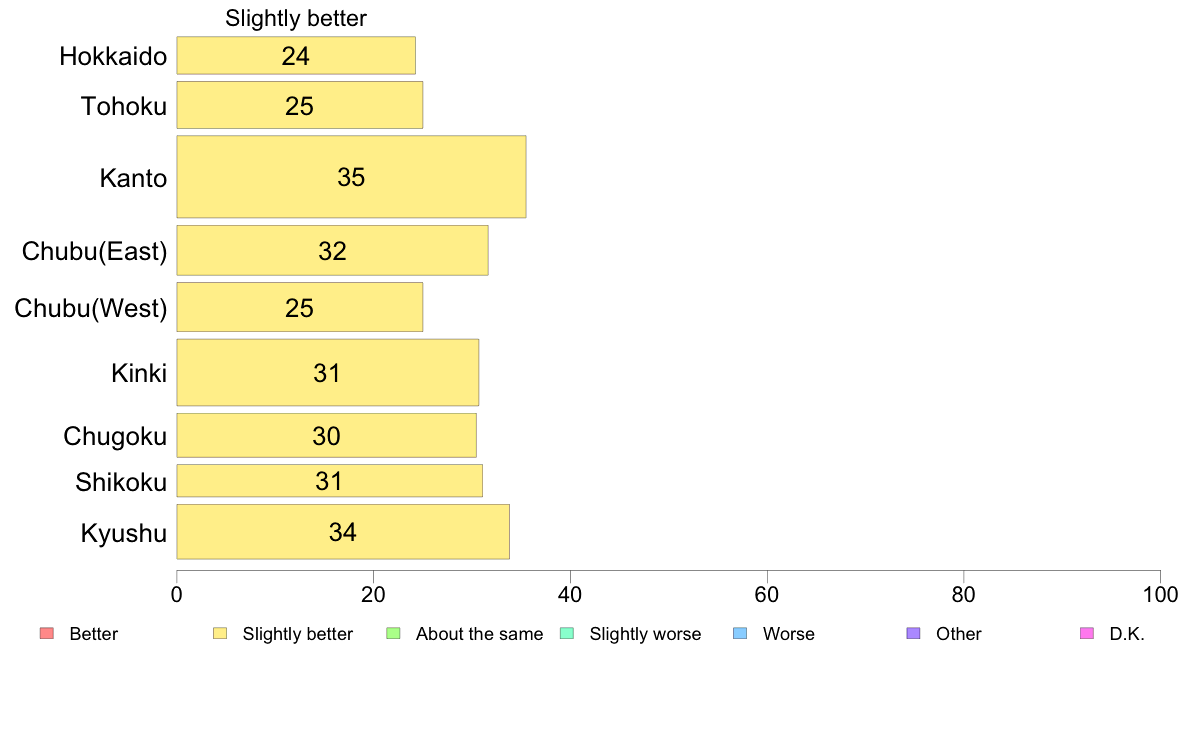
Task: Click the Chugoku bar showing 30
Action: 327,435
